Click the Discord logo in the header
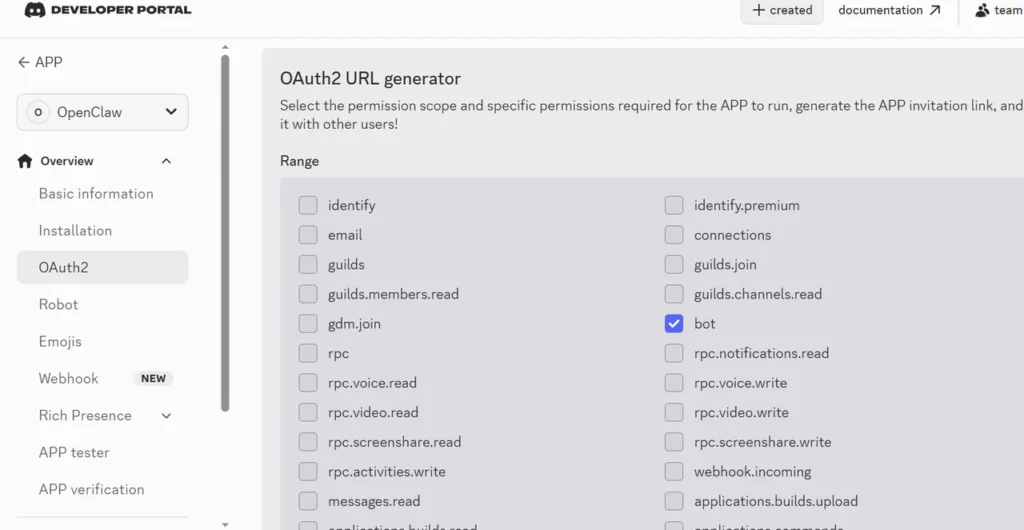The height and width of the screenshot is (530, 1024). click(x=34, y=10)
